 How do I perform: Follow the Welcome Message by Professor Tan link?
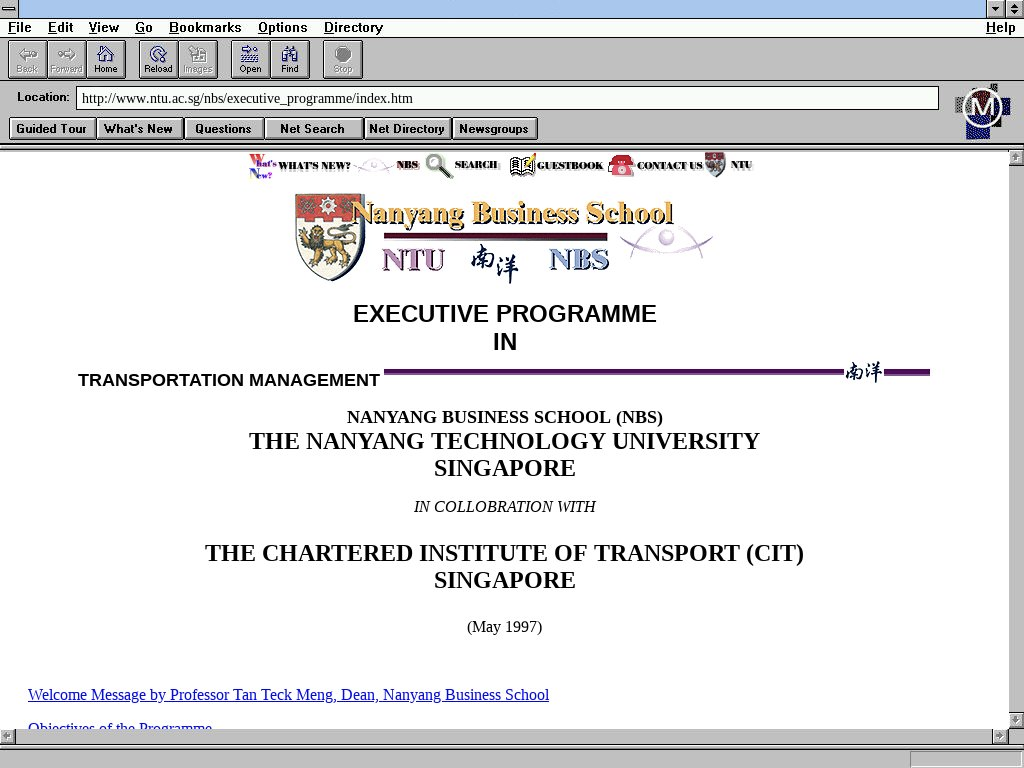[288, 695]
